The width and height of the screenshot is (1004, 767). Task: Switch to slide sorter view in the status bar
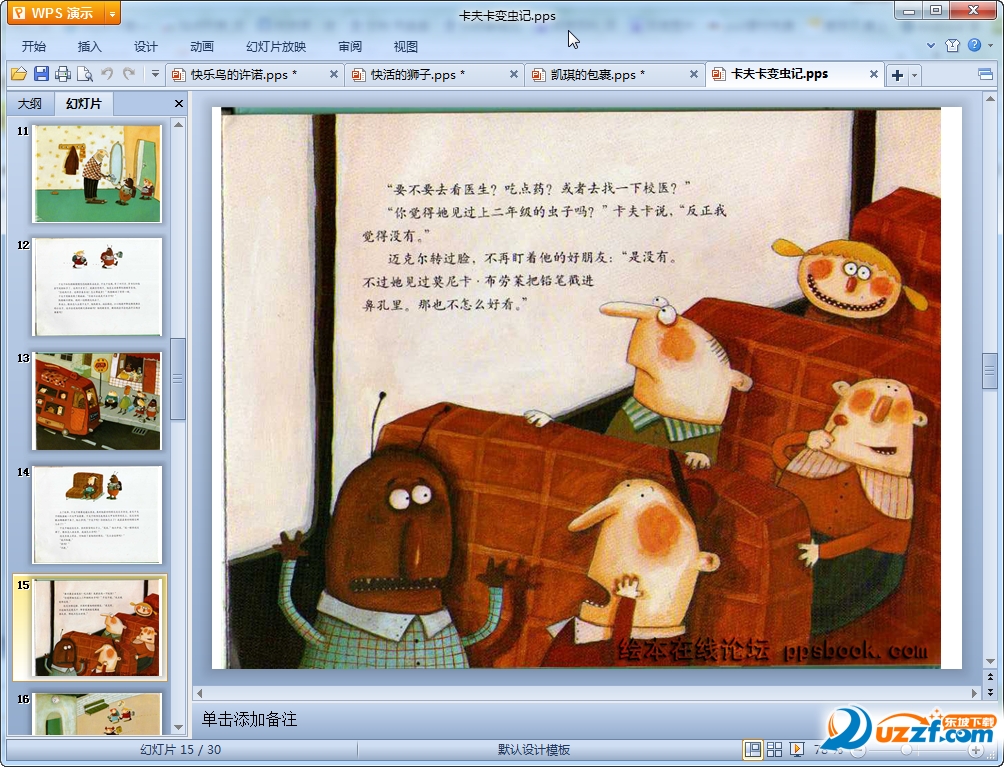pos(774,750)
